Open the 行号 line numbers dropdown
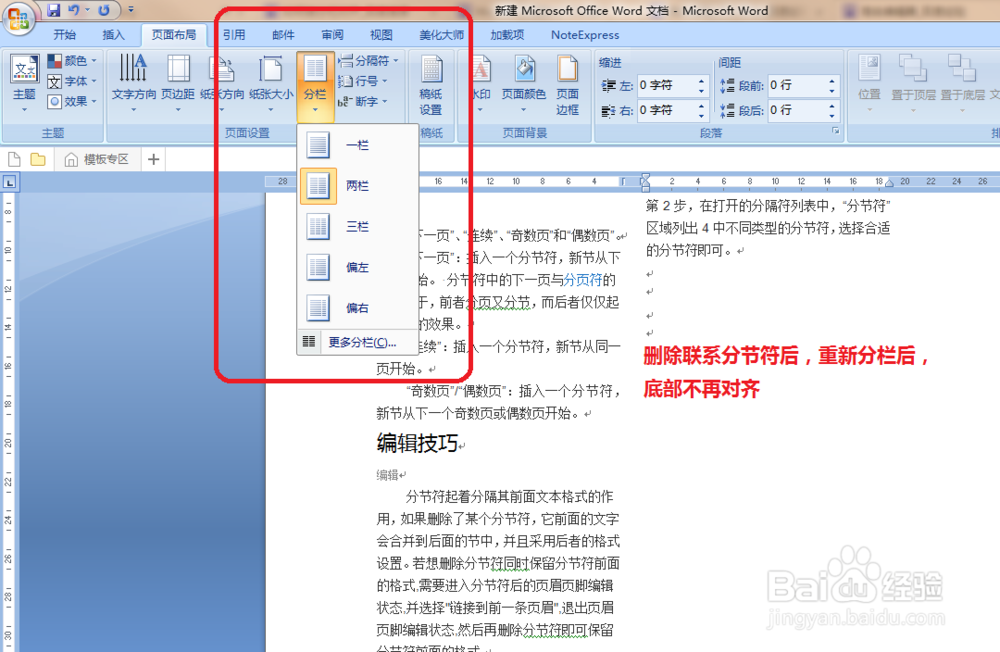The image size is (1000, 652). click(x=362, y=81)
